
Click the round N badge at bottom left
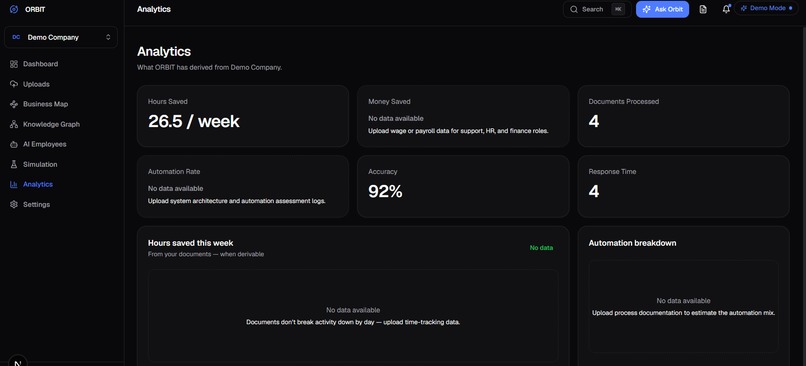(x=17, y=362)
